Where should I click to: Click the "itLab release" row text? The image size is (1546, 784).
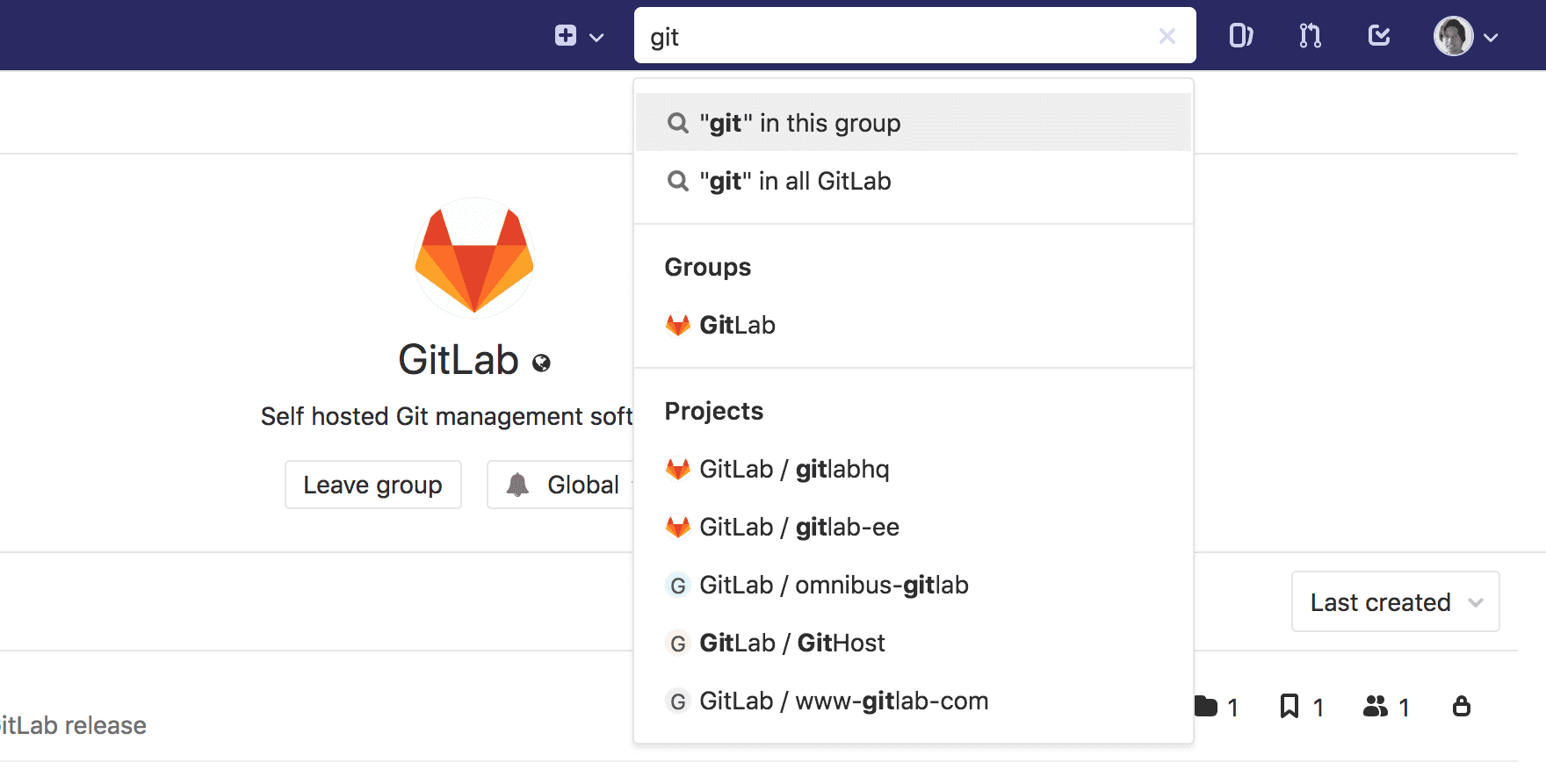73,725
